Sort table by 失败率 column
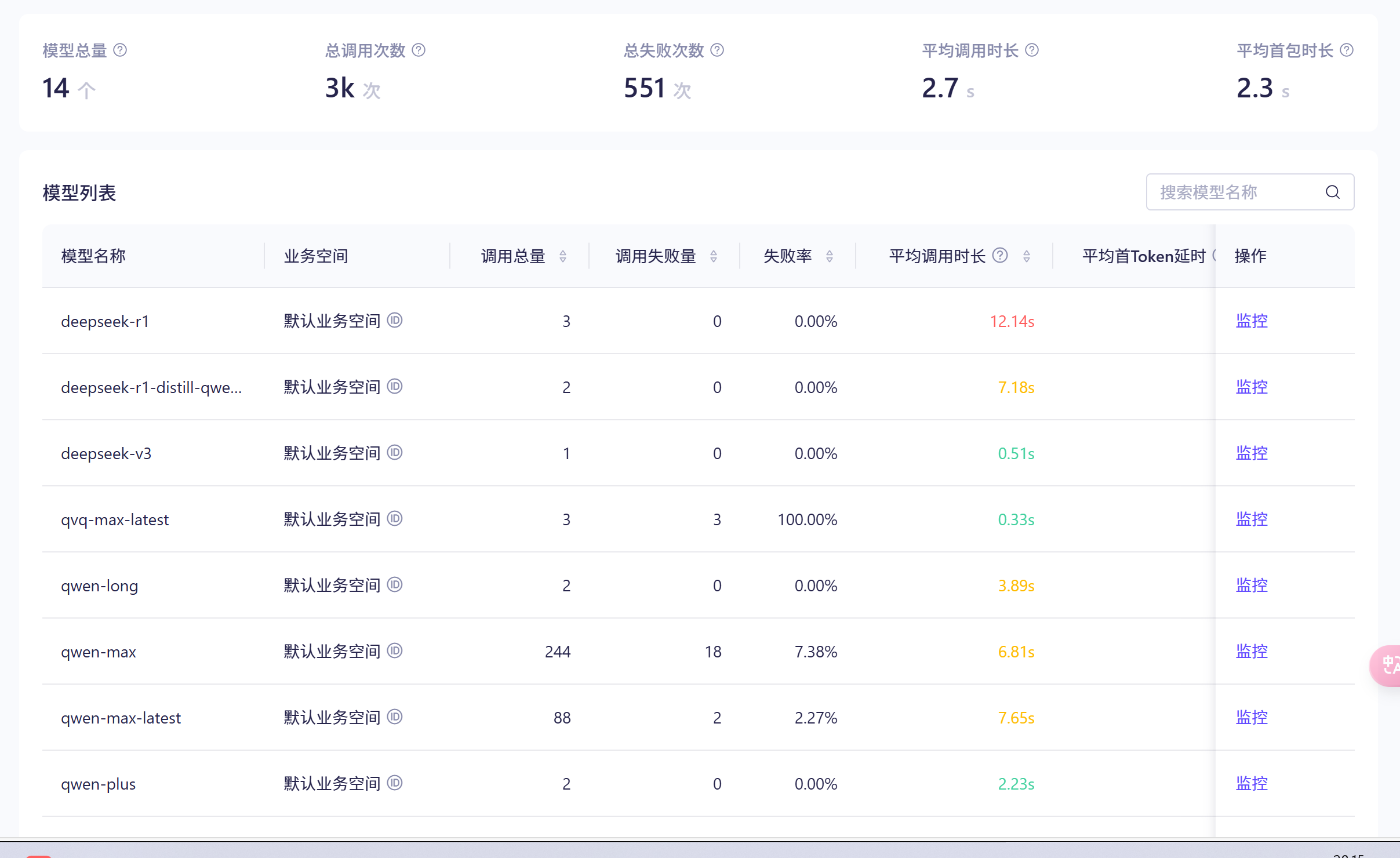Viewport: 1400px width, 858px height. pyautogui.click(x=830, y=256)
